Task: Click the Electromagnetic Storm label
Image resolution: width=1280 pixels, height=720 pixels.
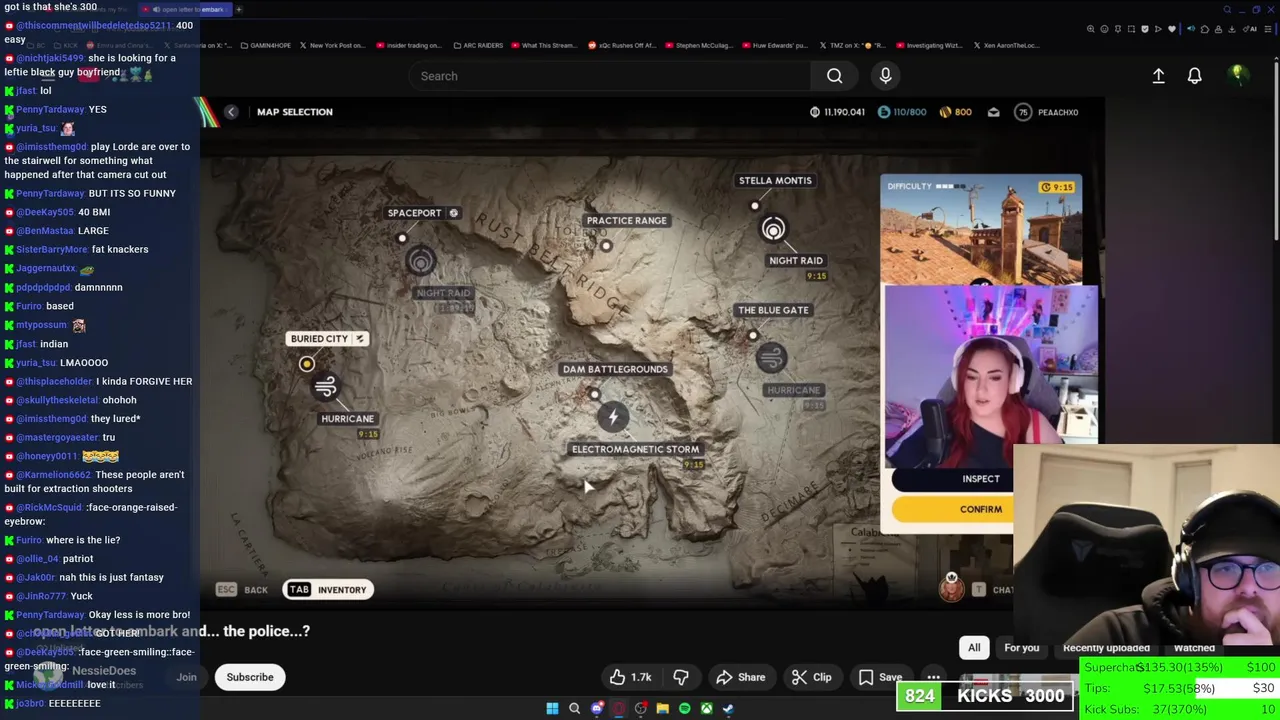Action: pos(635,450)
